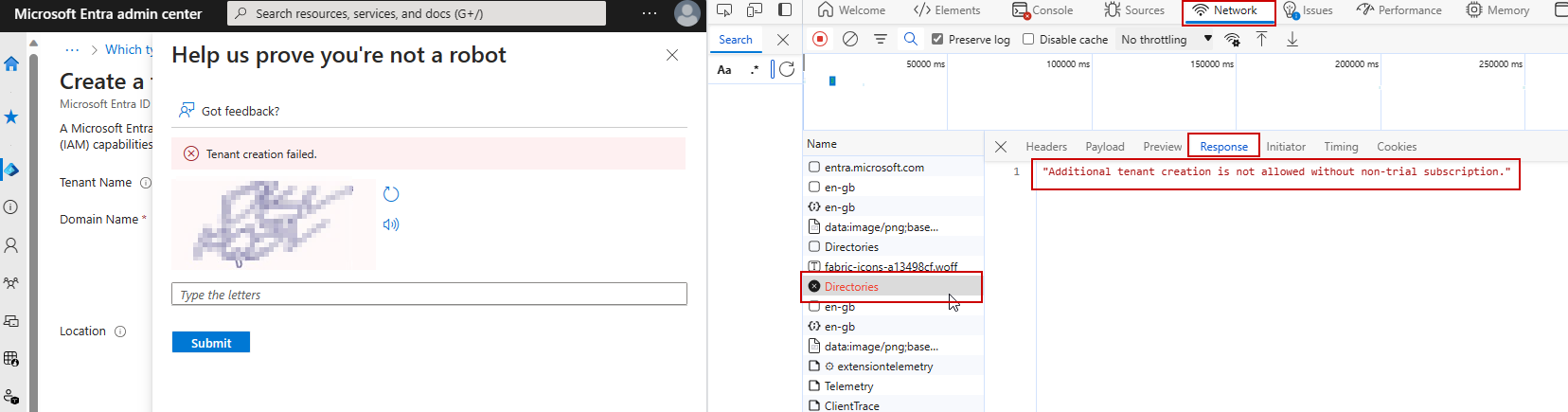The height and width of the screenshot is (412, 1568).
Task: Show Tenant Name info tooltip icon
Action: [x=146, y=183]
